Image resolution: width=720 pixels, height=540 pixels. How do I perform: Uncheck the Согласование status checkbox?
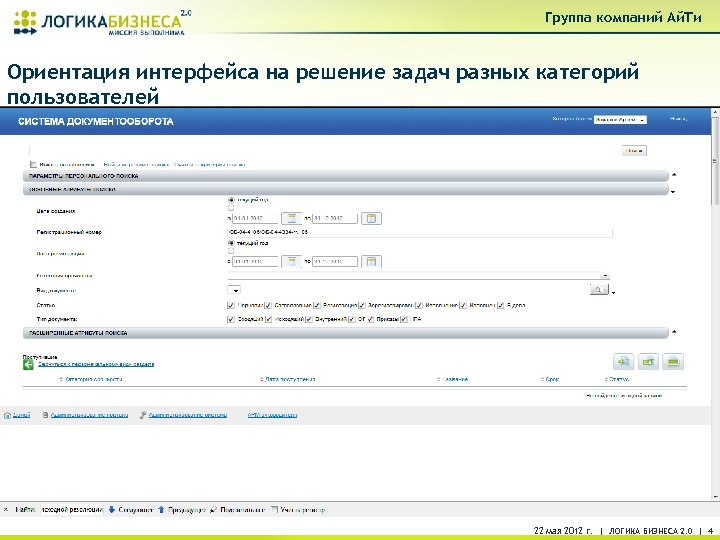point(268,305)
